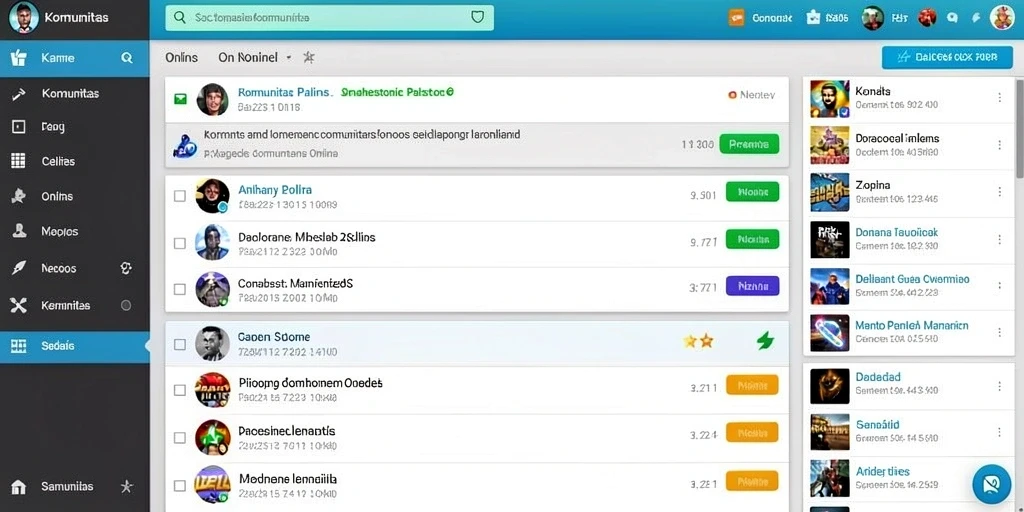Click the purple button on Conabsst row

coord(752,285)
